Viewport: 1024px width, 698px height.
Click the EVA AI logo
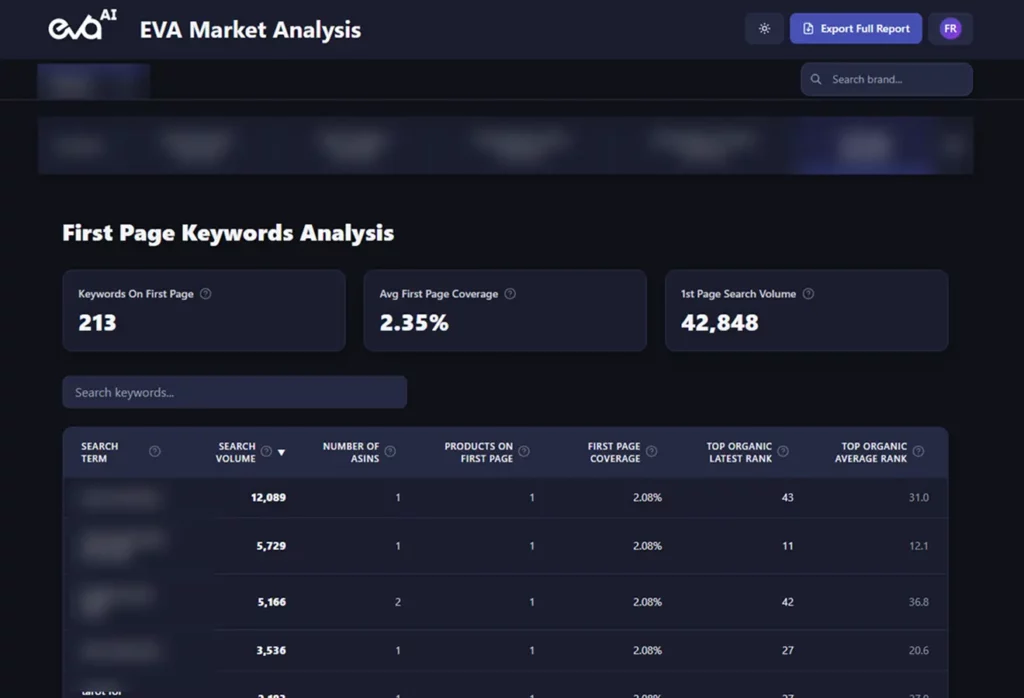(89, 27)
